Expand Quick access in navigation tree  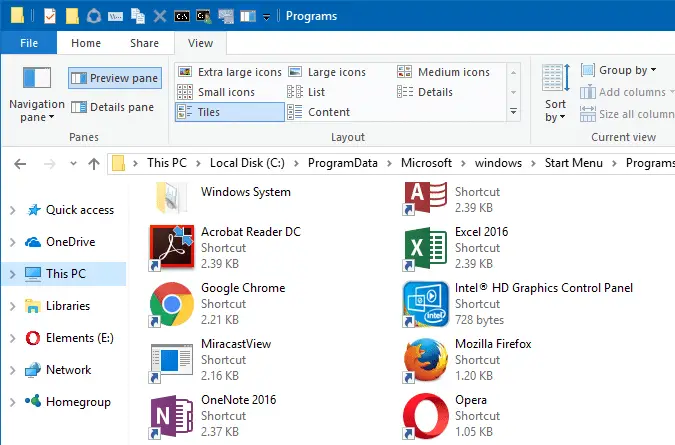coord(12,210)
